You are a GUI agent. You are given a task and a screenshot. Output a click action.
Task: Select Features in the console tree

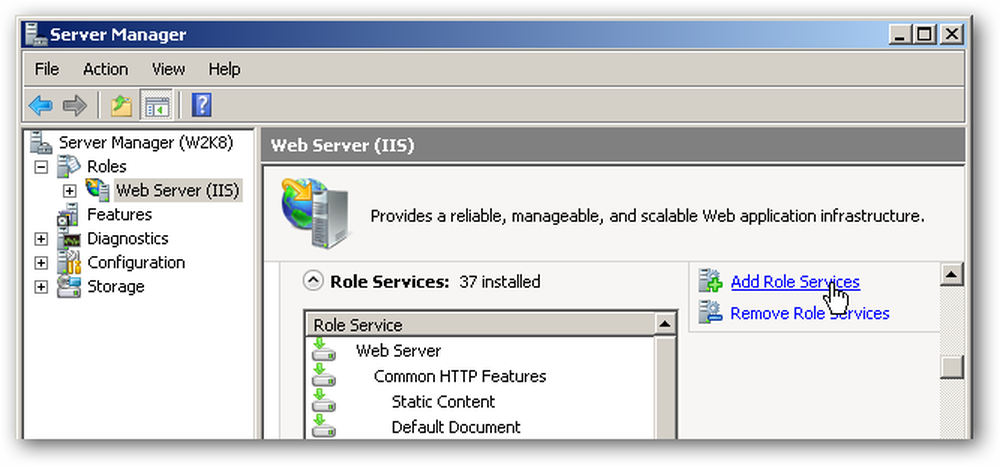click(x=119, y=214)
